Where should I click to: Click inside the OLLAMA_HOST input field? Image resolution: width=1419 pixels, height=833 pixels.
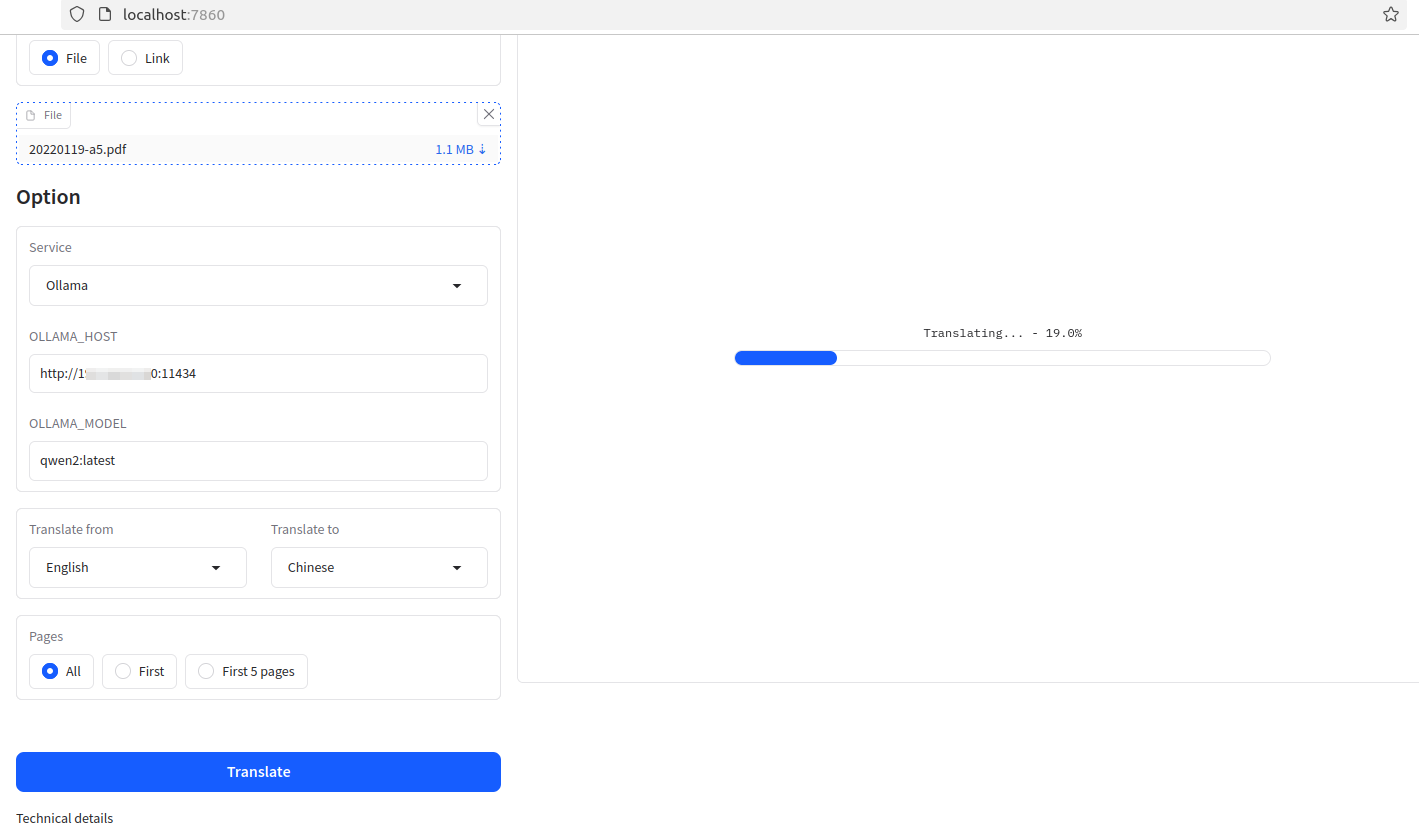click(258, 373)
